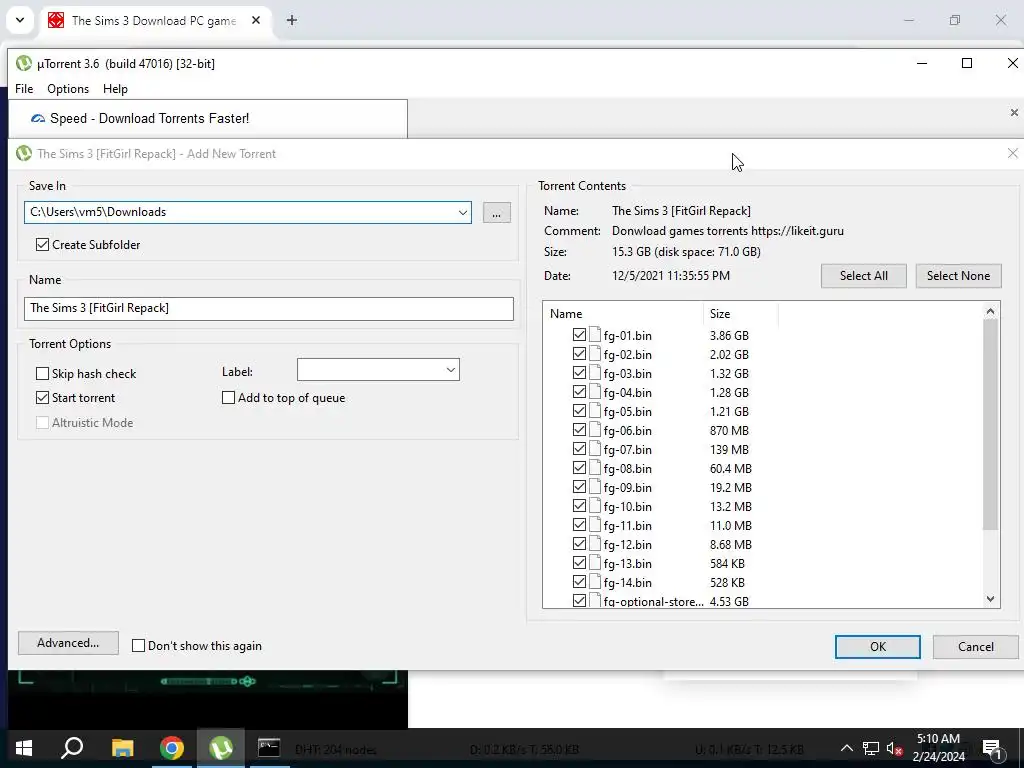Click the fg-09.bin file icon
Screen dimensions: 1024x768
coord(595,487)
